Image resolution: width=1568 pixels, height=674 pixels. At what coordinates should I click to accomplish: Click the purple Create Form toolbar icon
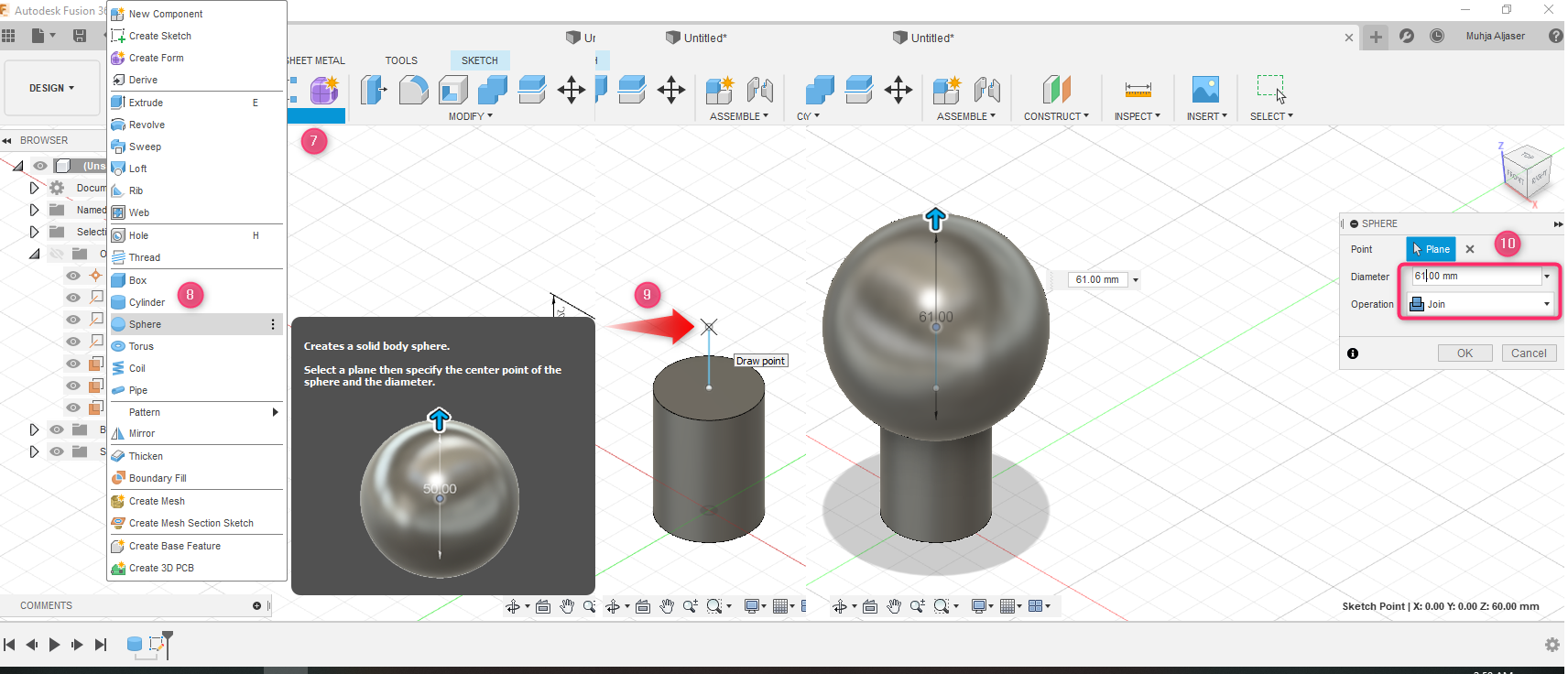[324, 91]
